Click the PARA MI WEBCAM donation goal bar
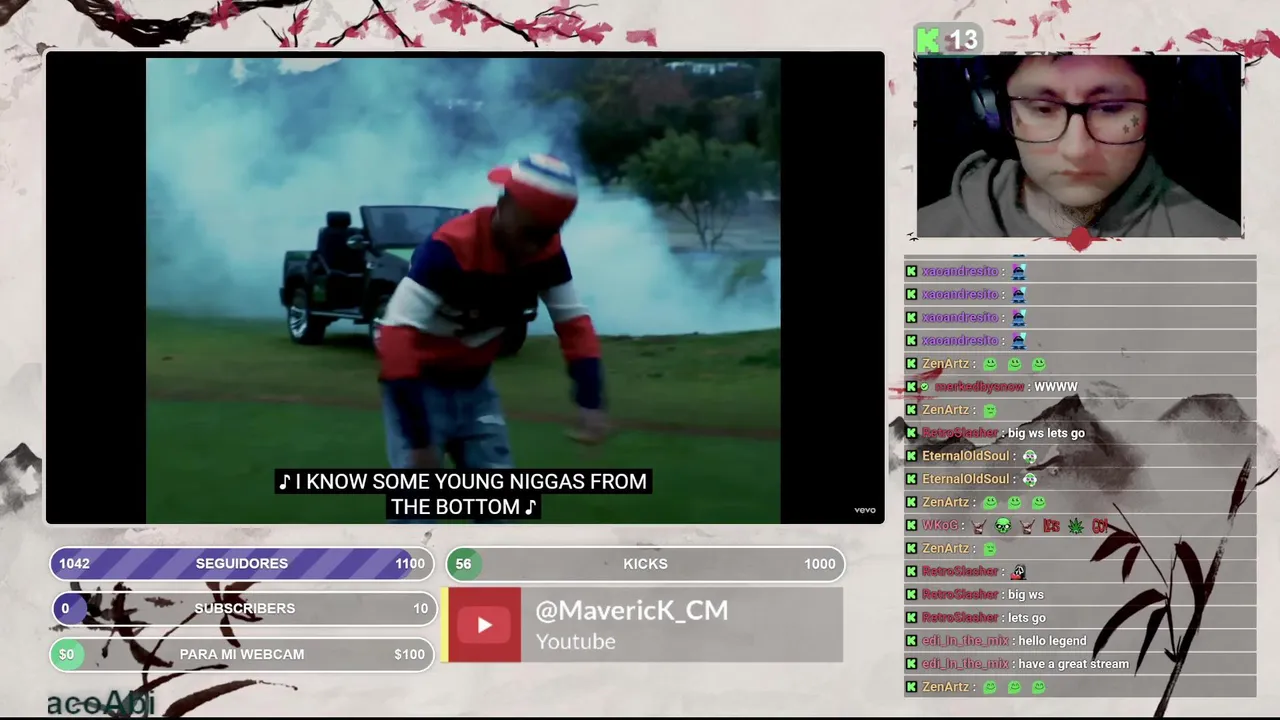The width and height of the screenshot is (1280, 720). (242, 654)
